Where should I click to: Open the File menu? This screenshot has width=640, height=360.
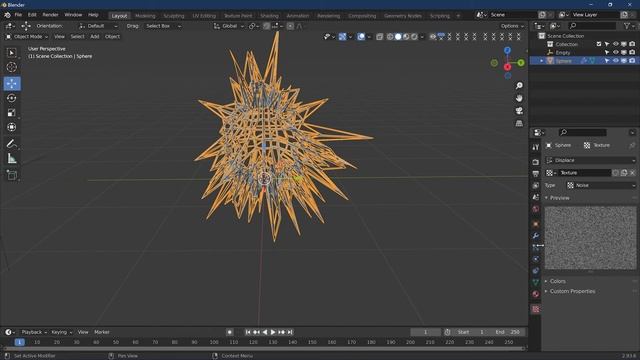18,15
